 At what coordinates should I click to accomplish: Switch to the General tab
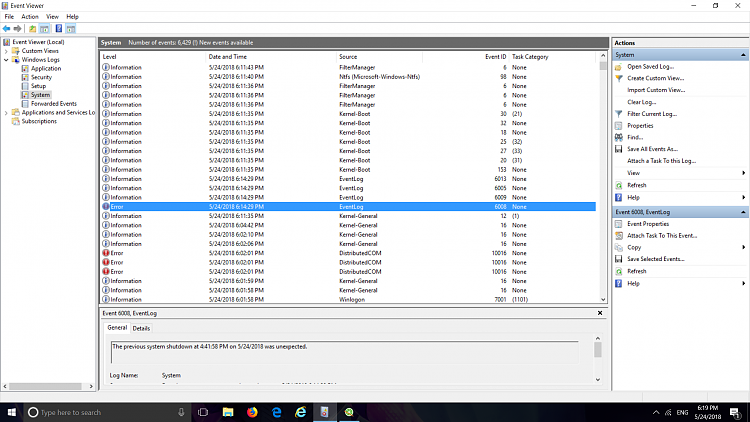coord(117,328)
